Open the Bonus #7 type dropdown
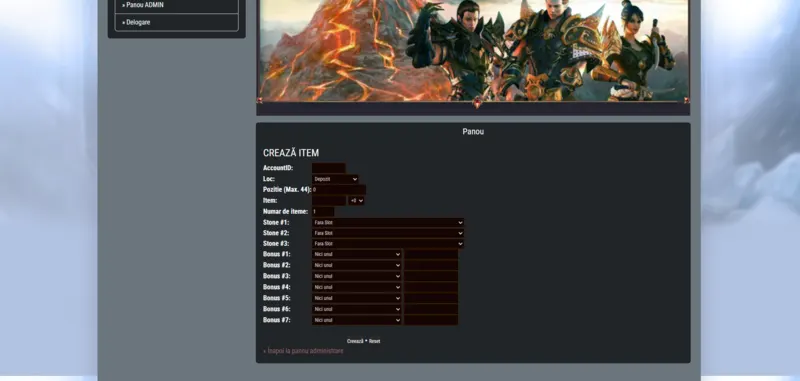 click(x=357, y=320)
